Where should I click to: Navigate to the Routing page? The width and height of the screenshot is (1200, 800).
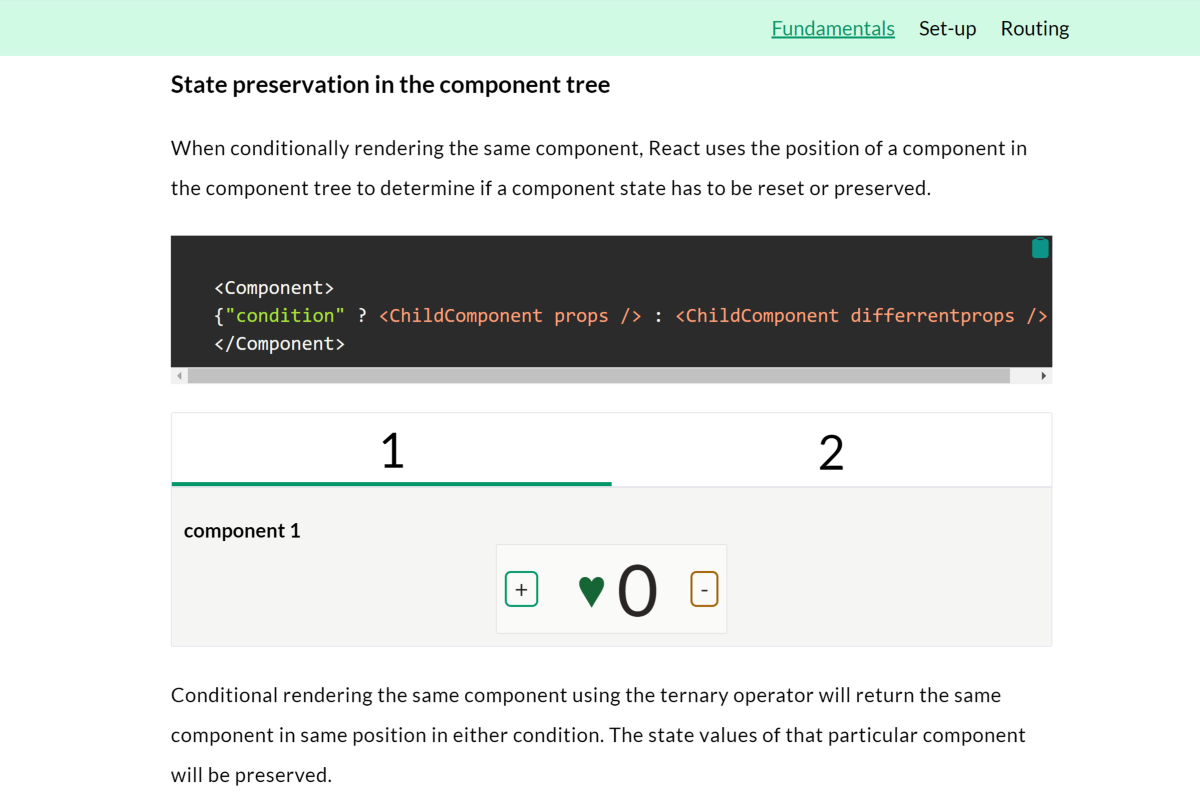point(1034,28)
